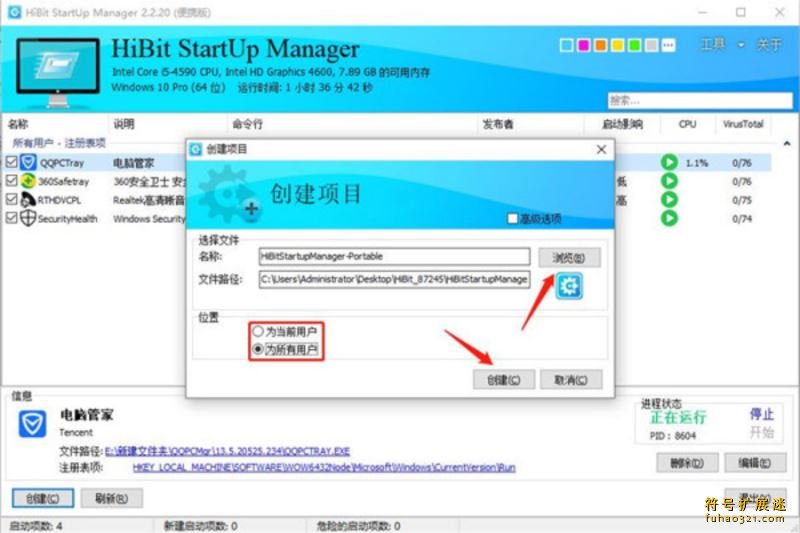Click the 360Safetray icon
Image resolution: width=800 pixels, height=533 pixels.
click(x=28, y=181)
